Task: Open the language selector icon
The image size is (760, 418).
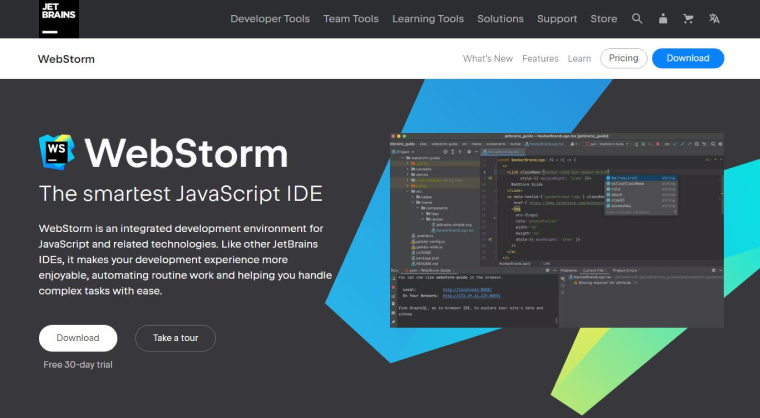Action: [714, 19]
